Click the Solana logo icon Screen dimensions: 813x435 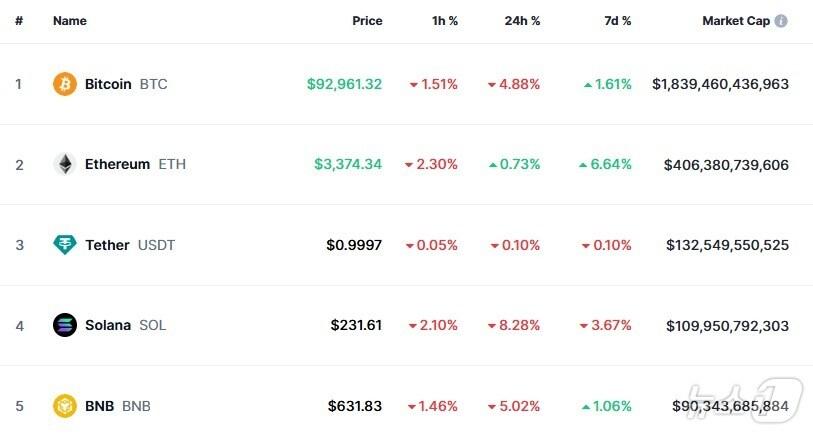(65, 325)
